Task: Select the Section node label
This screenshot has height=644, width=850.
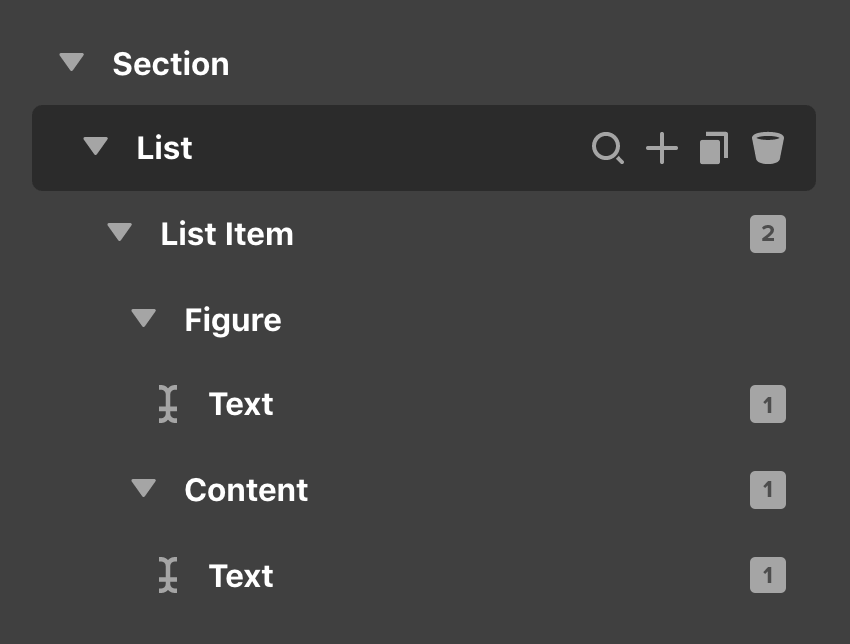Action: tap(171, 64)
